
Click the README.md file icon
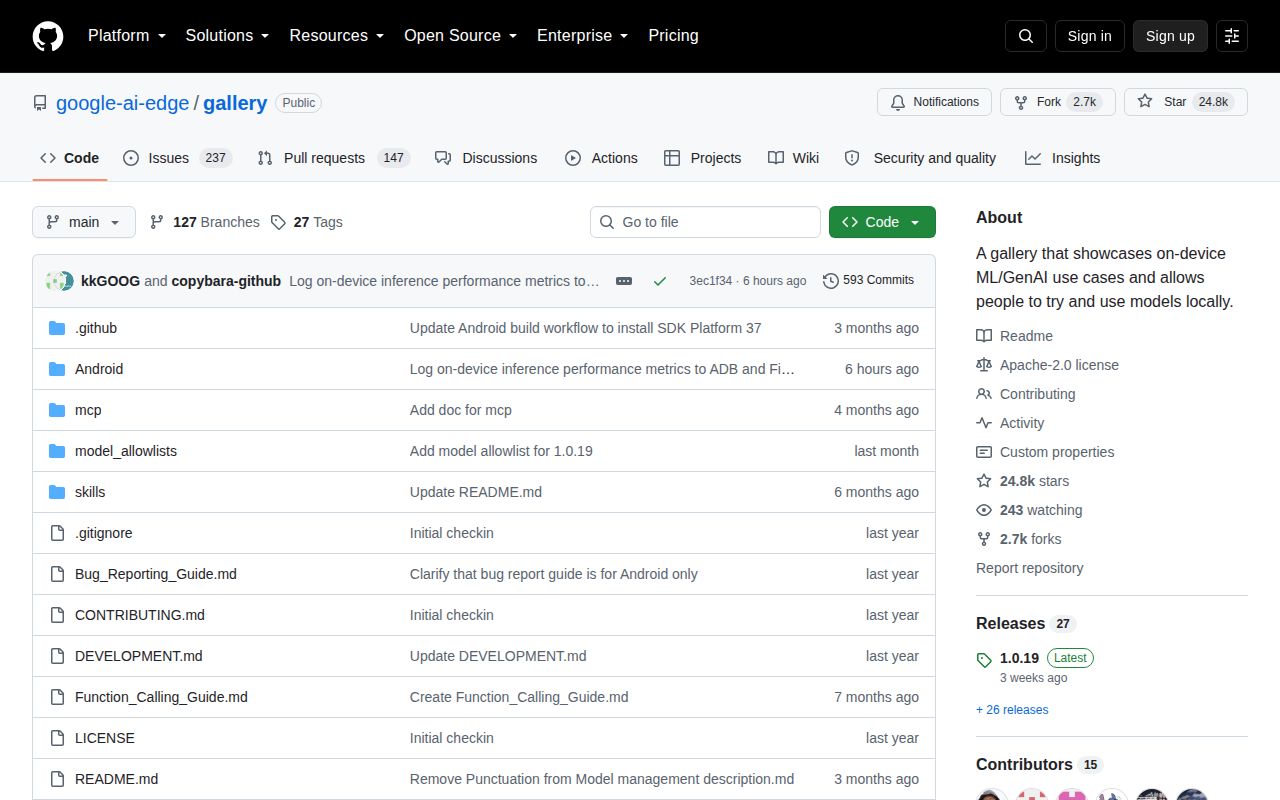[x=57, y=779]
